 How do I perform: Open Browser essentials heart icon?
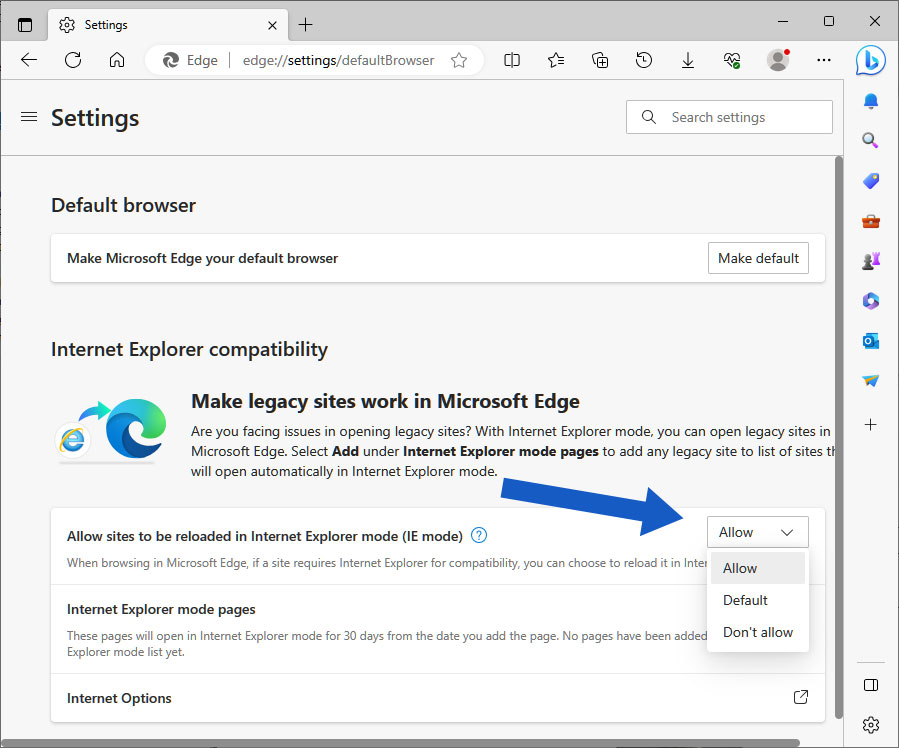click(732, 60)
